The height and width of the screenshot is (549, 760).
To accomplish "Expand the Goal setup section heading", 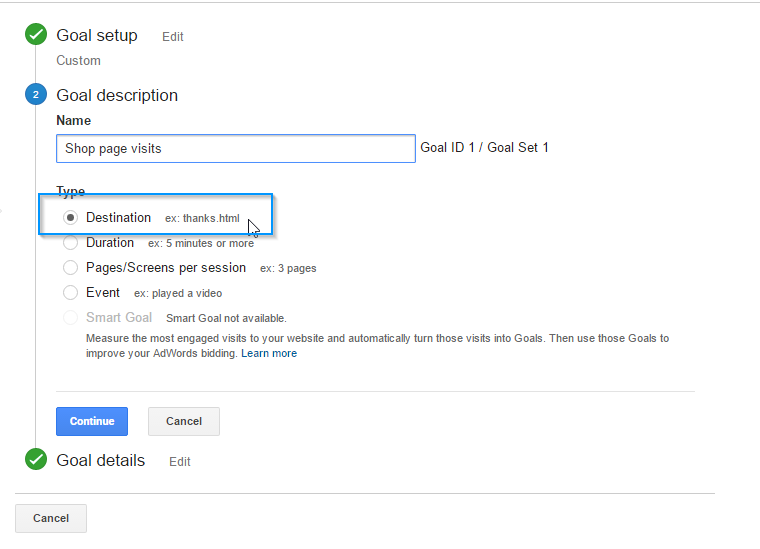I will point(97,35).
